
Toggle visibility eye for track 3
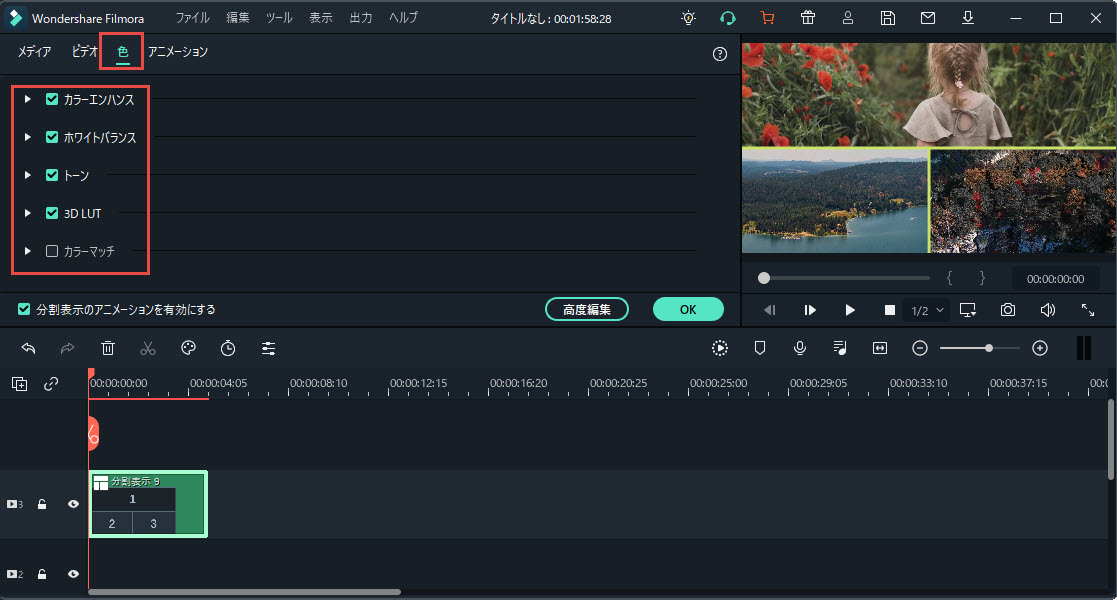[x=73, y=504]
